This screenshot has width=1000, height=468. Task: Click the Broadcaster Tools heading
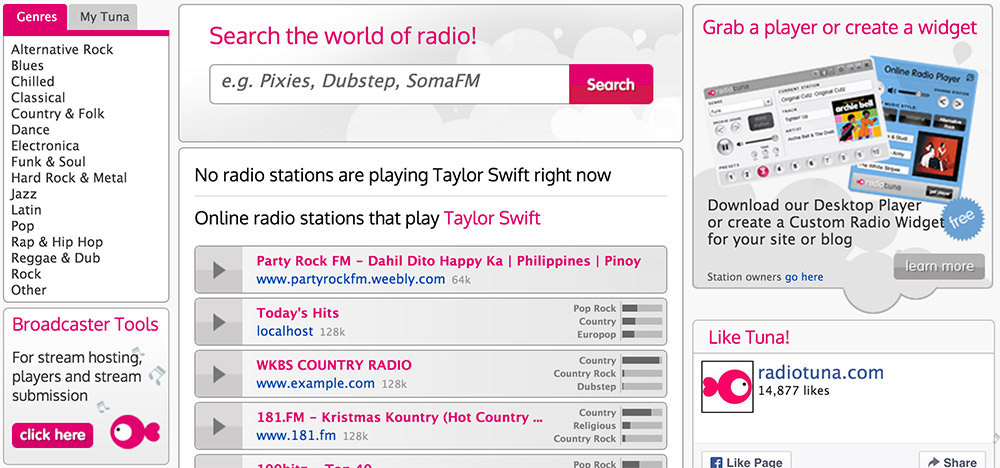tap(85, 325)
